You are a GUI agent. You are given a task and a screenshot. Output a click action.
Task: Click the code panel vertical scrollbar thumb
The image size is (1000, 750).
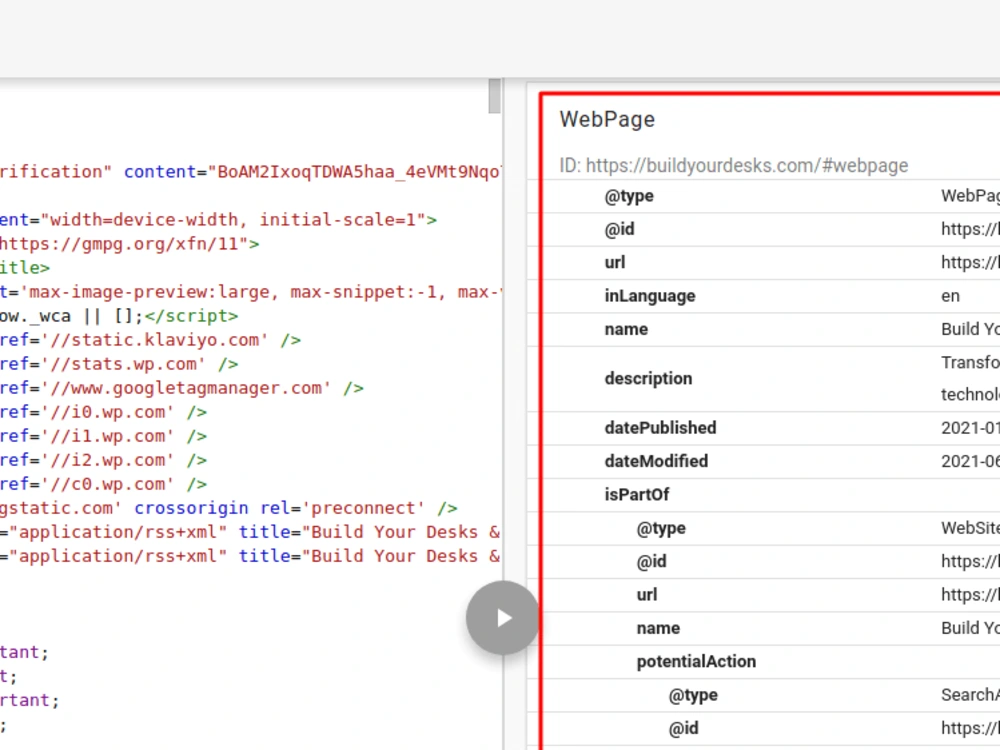click(x=494, y=96)
